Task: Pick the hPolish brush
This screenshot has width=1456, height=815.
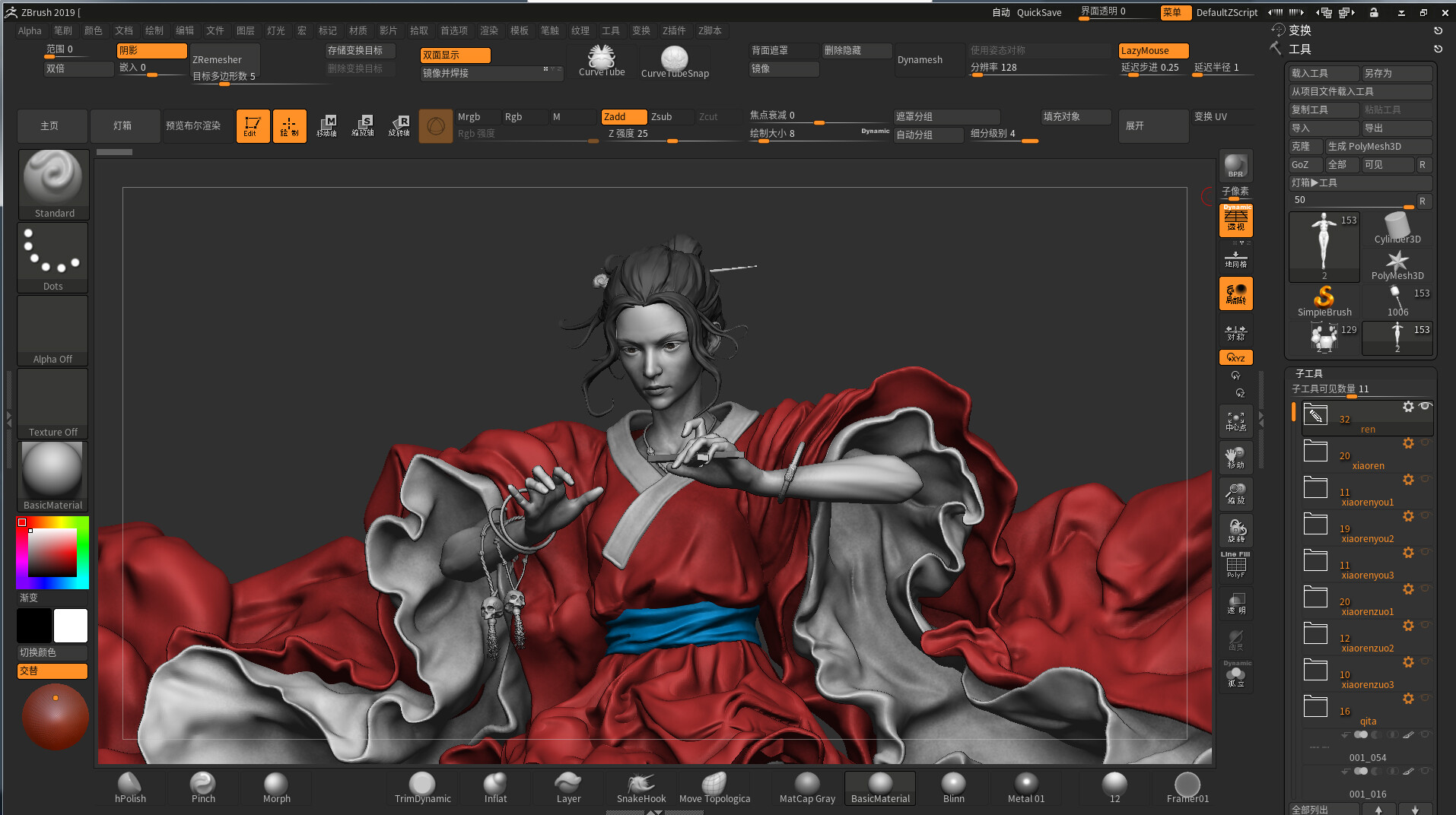Action: pyautogui.click(x=130, y=788)
